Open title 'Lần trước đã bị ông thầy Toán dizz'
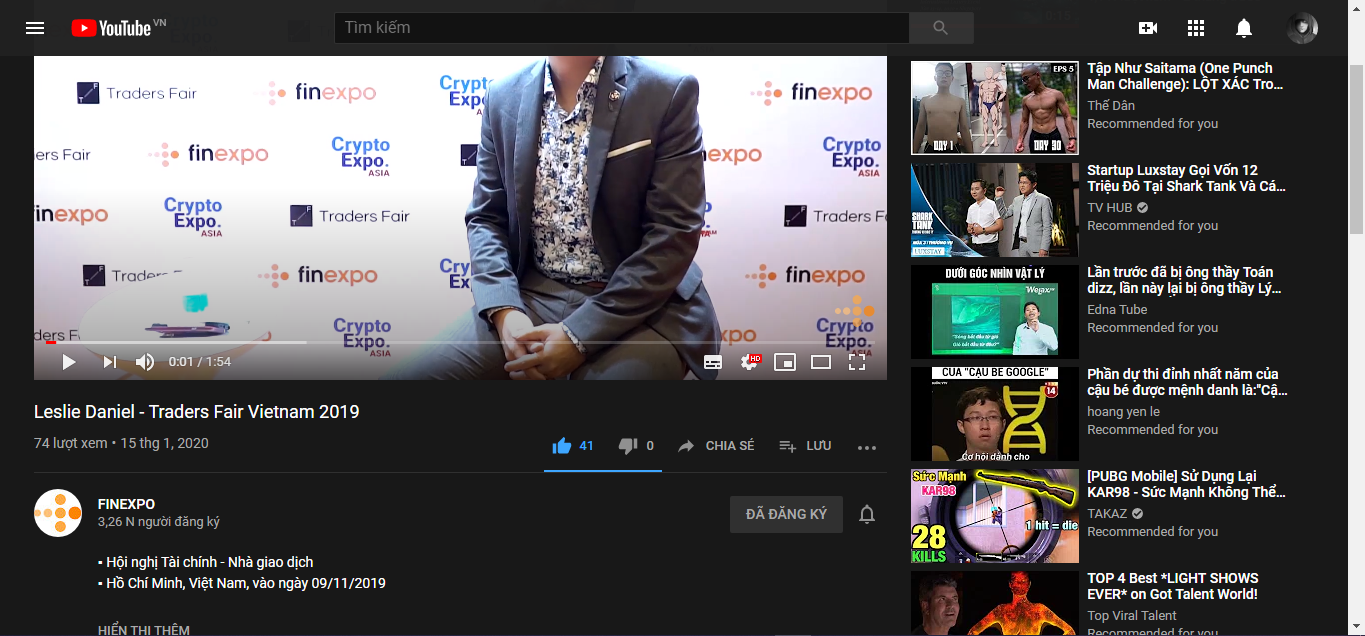Screen dimensions: 1365x636 coord(1185,280)
